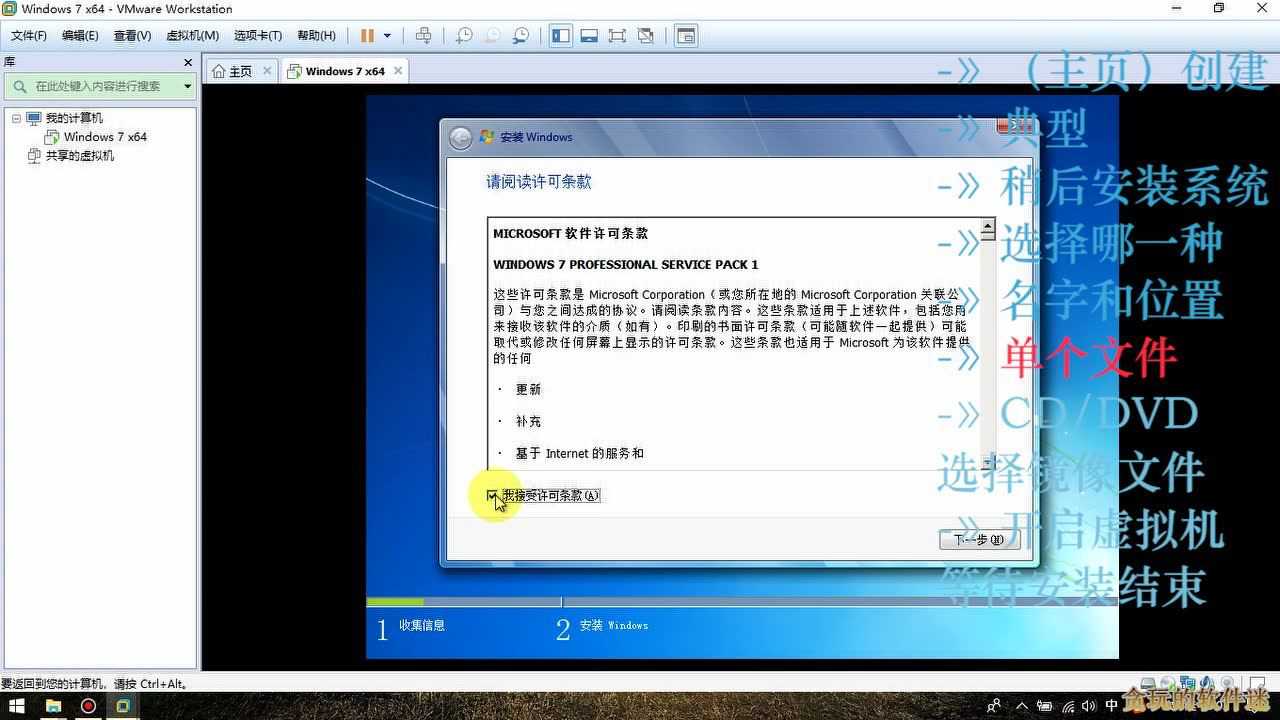Open File Explorer from the taskbar

coord(53,706)
